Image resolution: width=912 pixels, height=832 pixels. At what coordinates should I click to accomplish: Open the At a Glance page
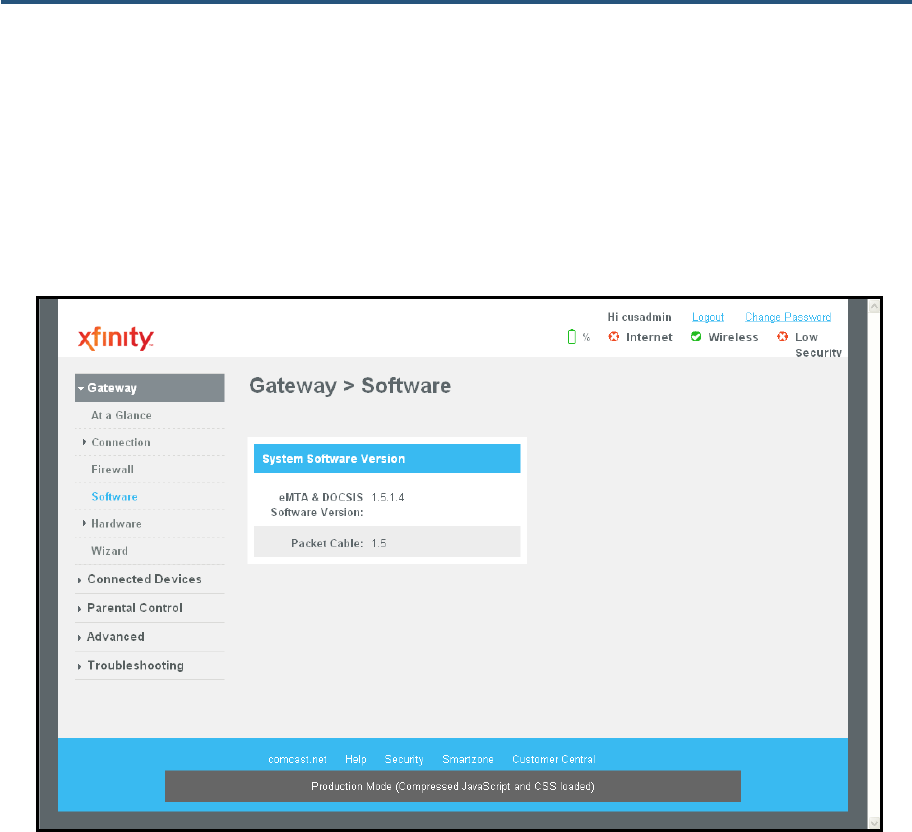(x=121, y=415)
